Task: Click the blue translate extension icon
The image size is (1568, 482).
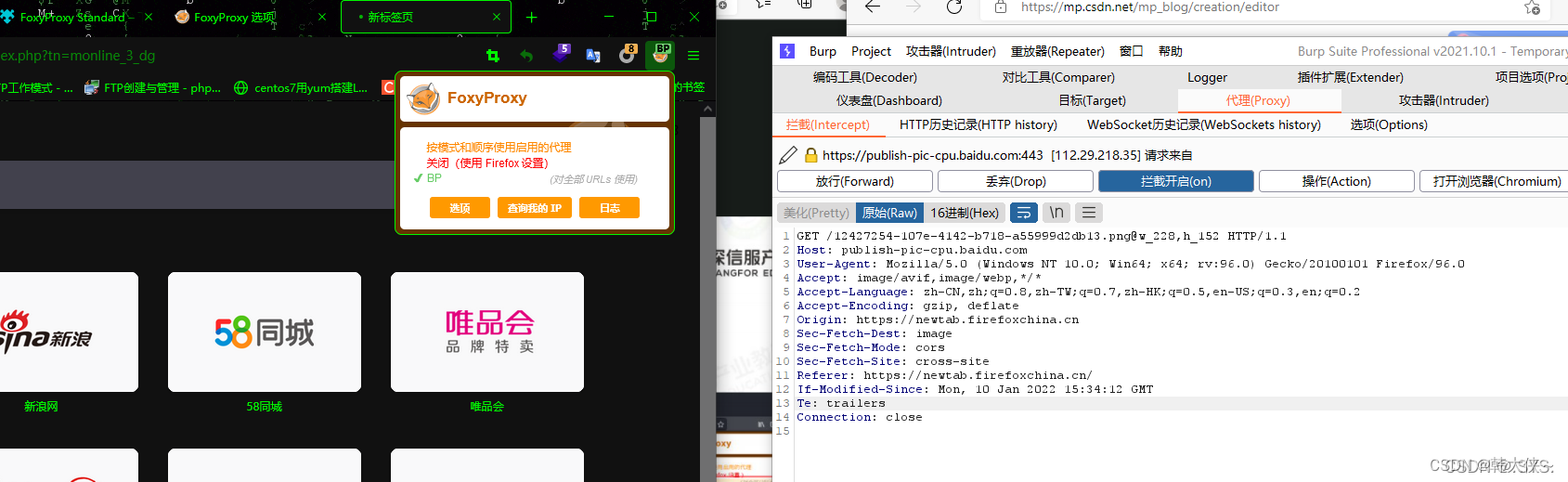Action: (x=593, y=56)
